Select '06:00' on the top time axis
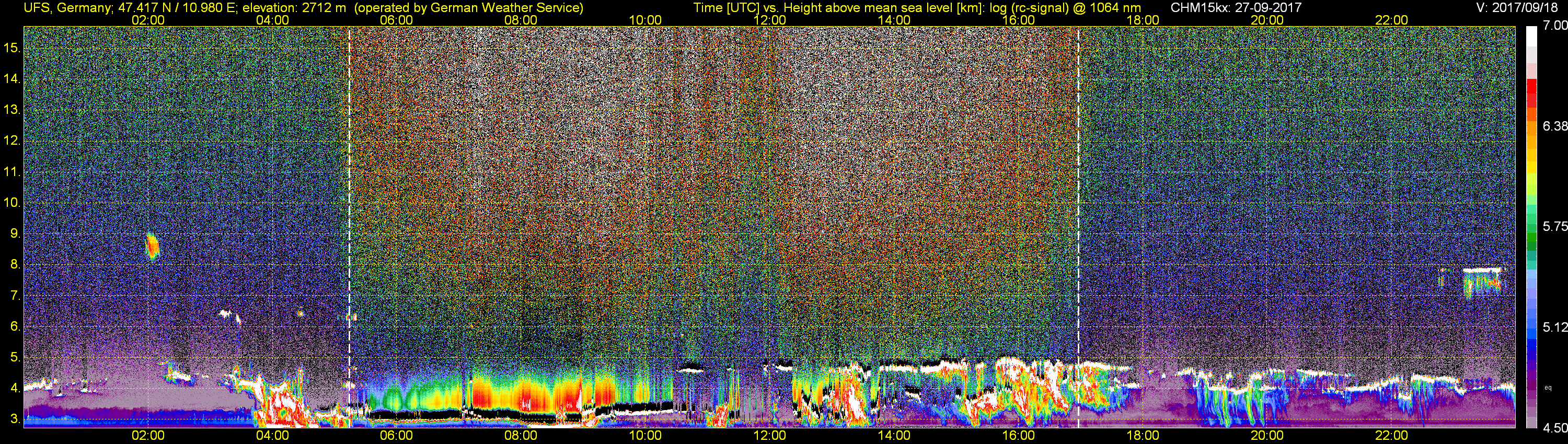The image size is (1568, 444). (396, 20)
